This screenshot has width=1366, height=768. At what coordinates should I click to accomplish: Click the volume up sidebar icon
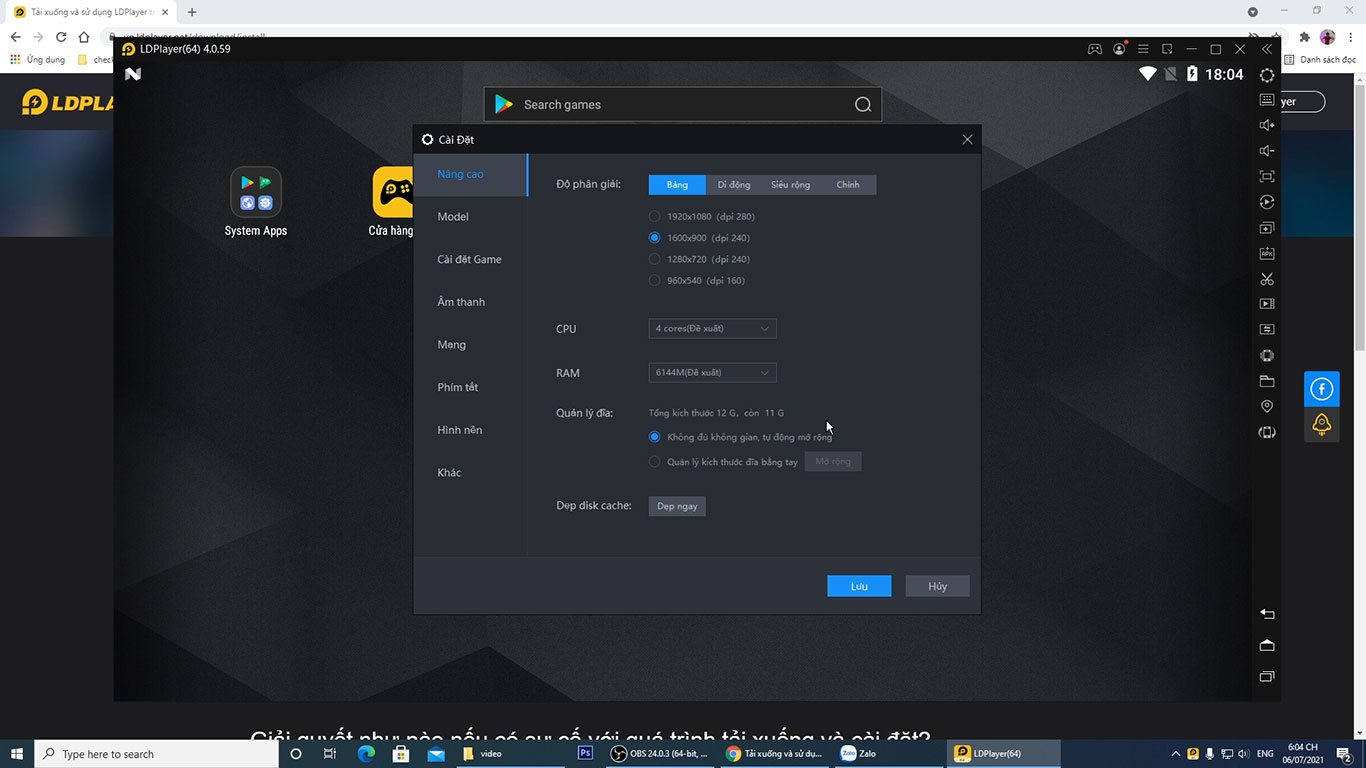(x=1267, y=125)
